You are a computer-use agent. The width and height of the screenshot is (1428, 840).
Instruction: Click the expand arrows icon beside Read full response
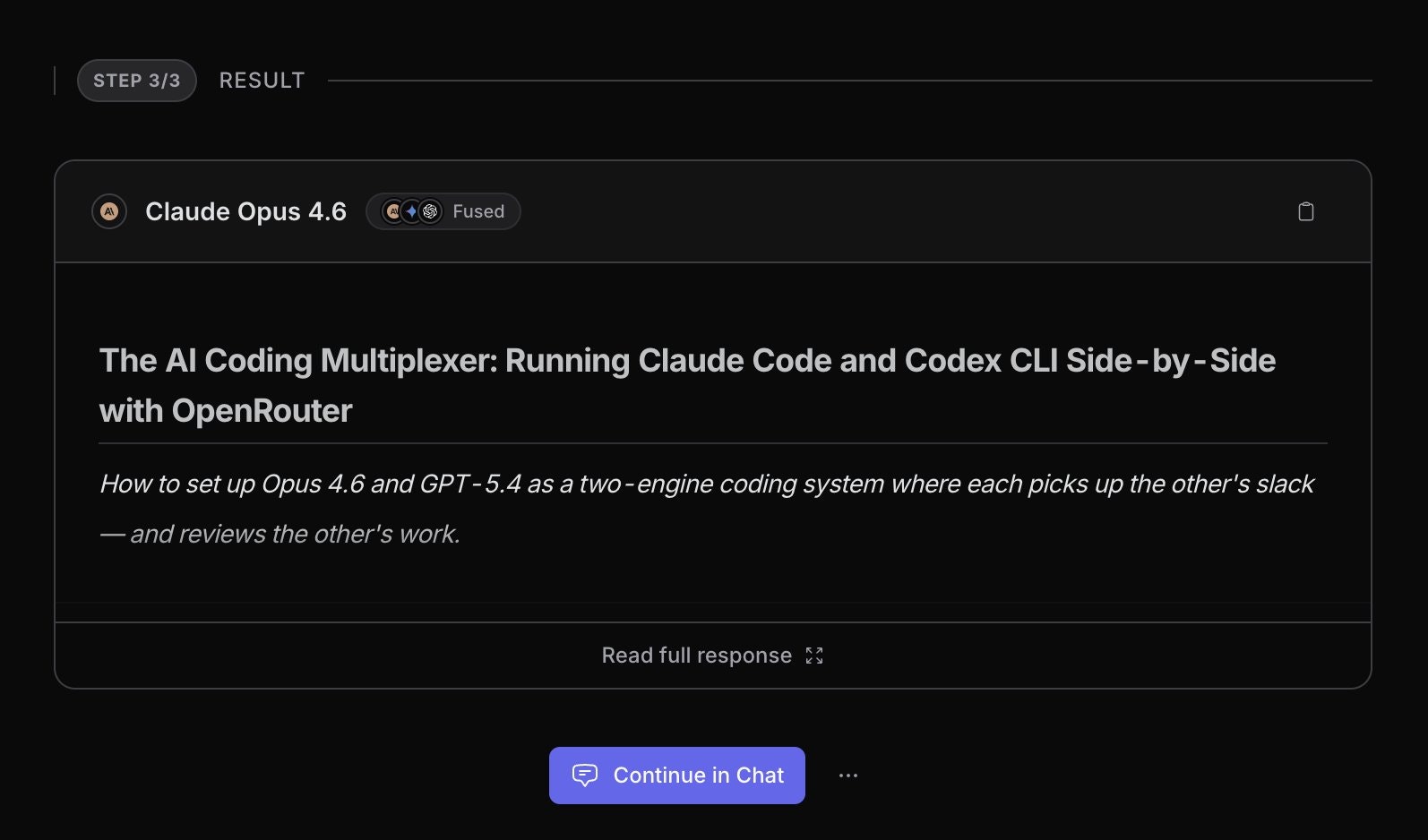coord(813,656)
